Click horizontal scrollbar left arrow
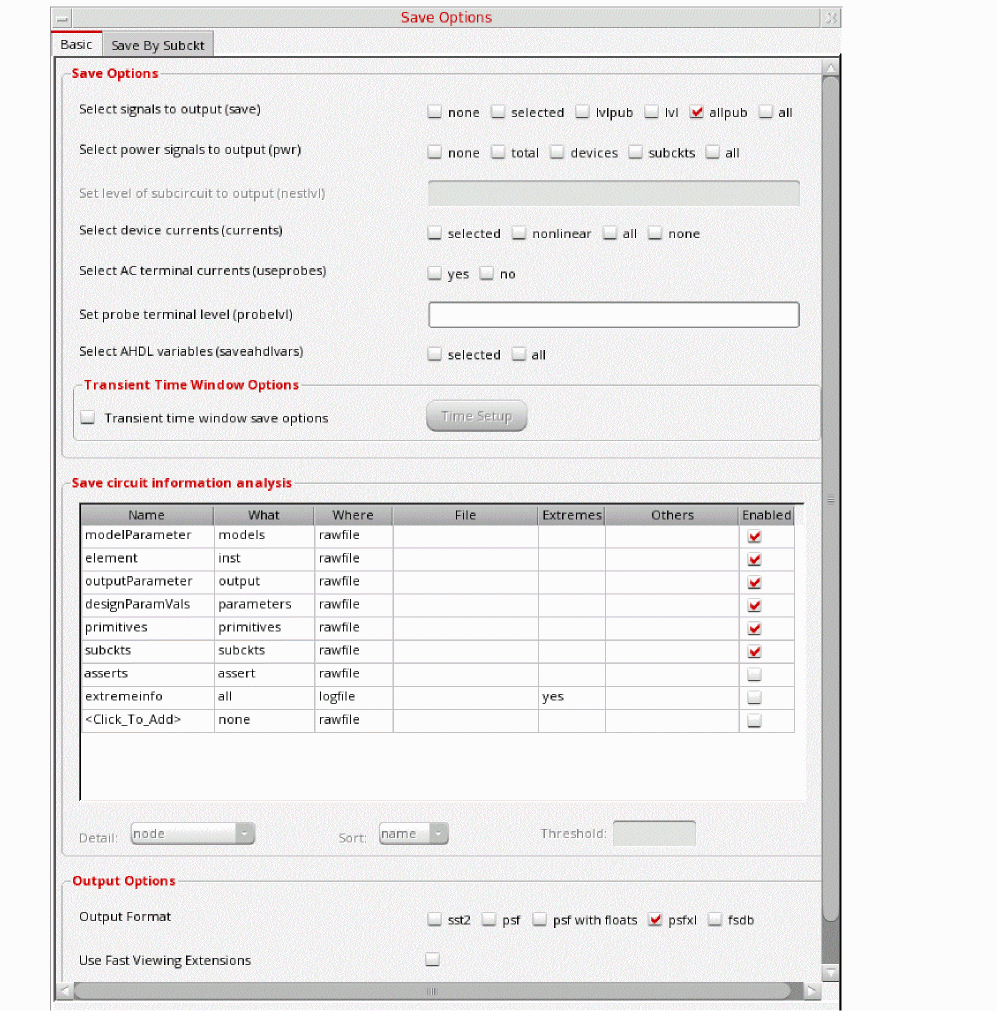Screen dimensions: 997x1011 (65, 991)
